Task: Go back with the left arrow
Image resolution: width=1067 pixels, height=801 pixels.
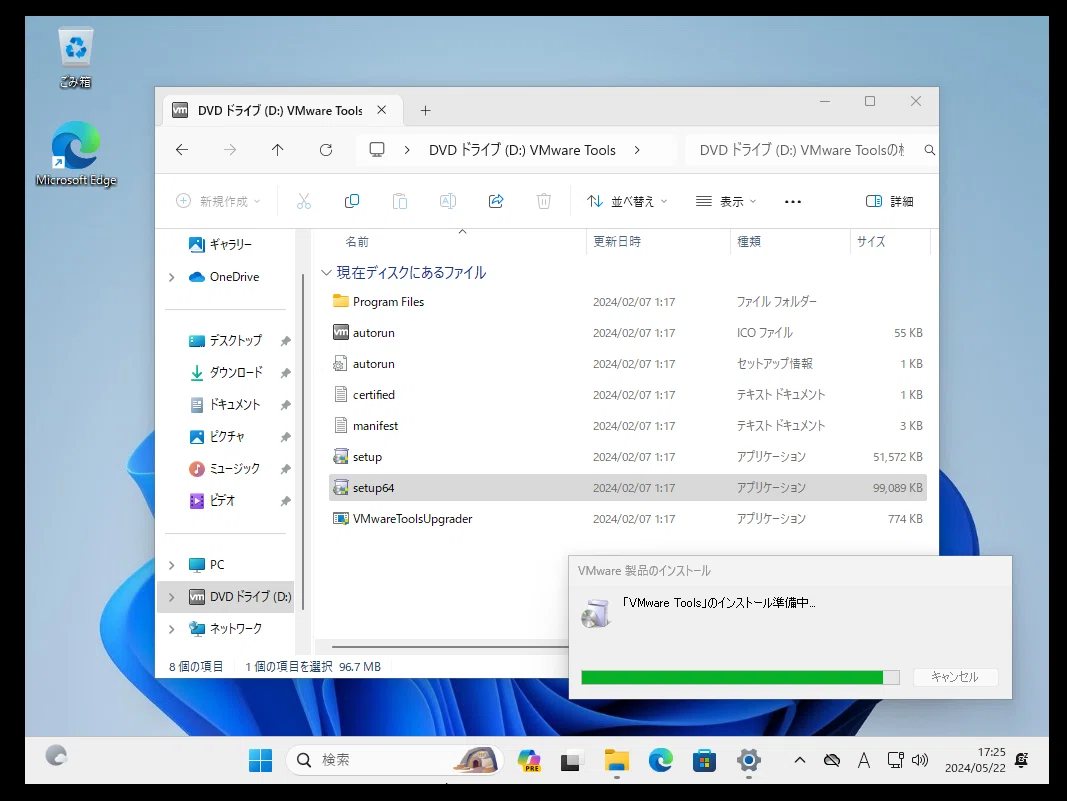Action: click(x=182, y=150)
